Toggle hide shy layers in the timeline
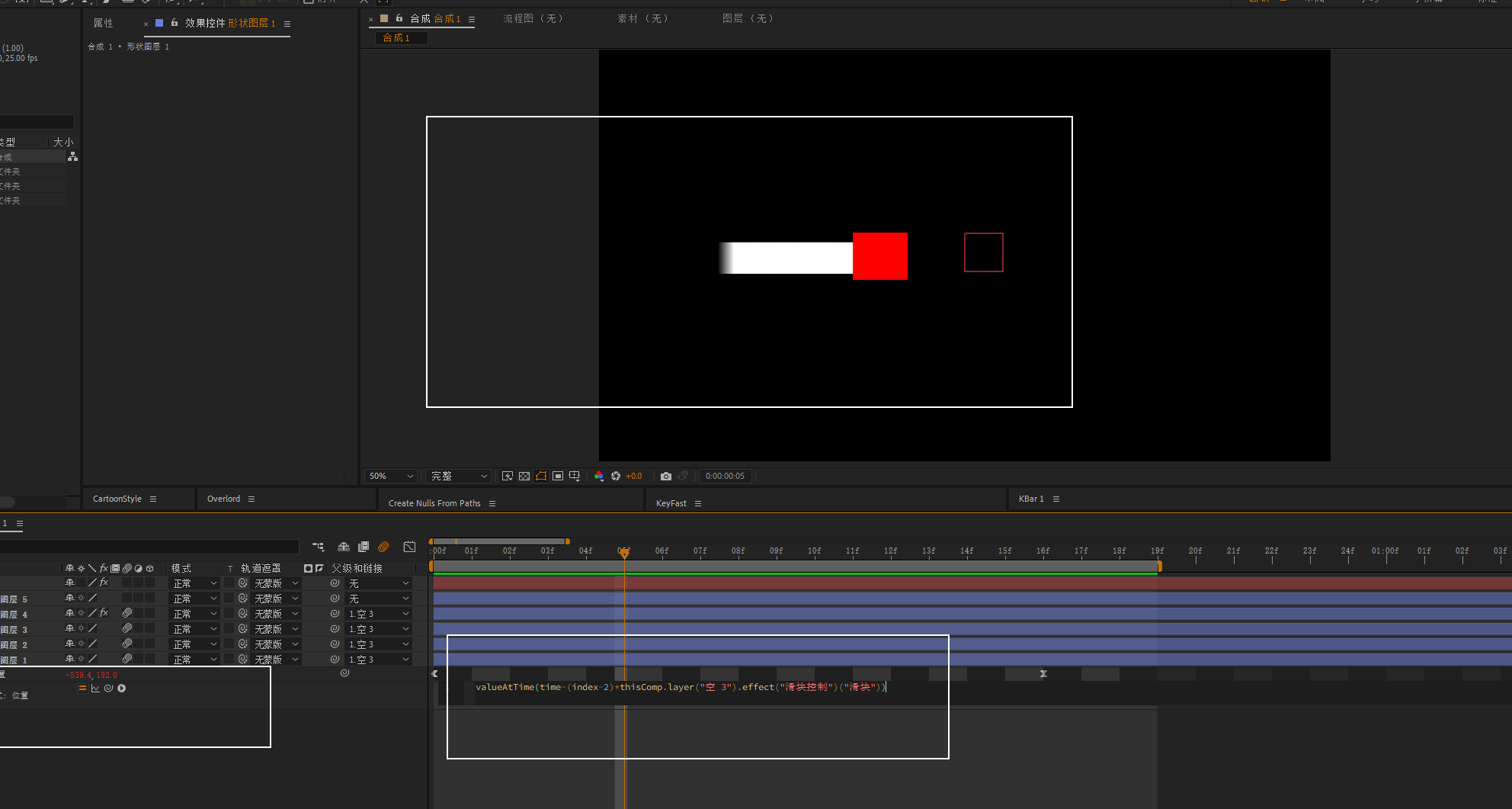This screenshot has width=1512, height=809. click(344, 547)
